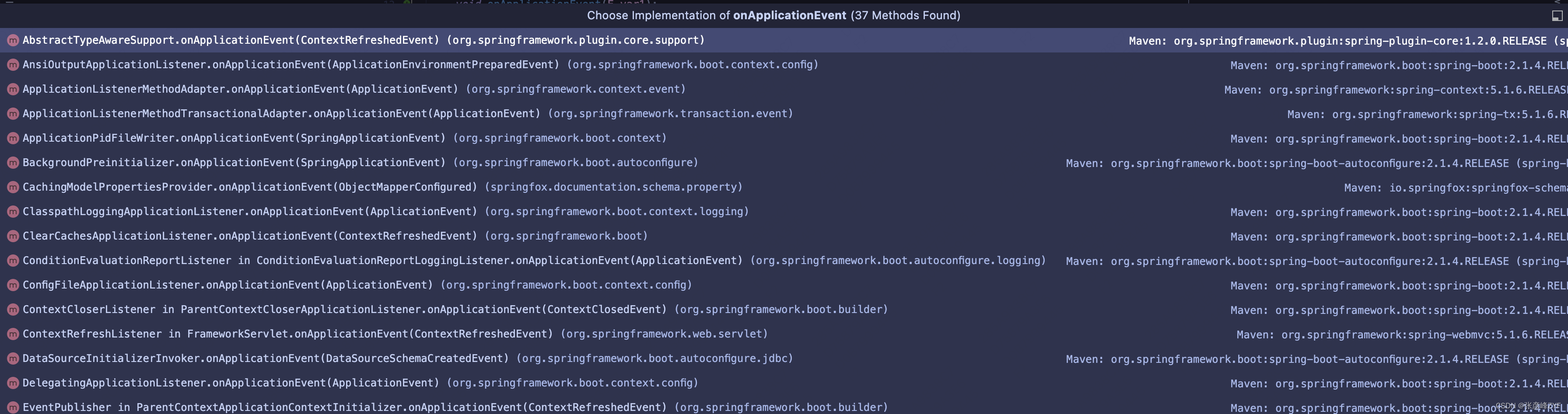The width and height of the screenshot is (1568, 414).
Task: Click package (org.springframework.transaction.event) text
Action: click(x=670, y=113)
